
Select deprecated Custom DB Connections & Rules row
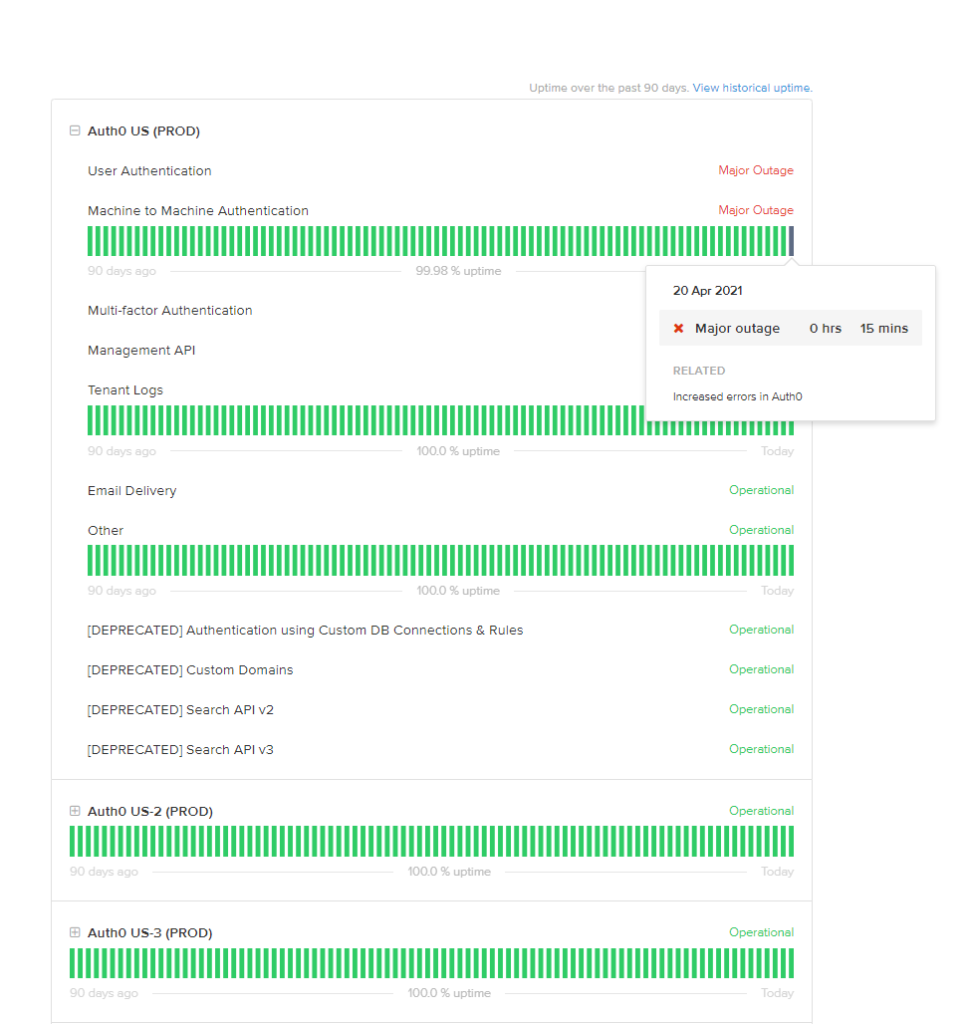[305, 630]
